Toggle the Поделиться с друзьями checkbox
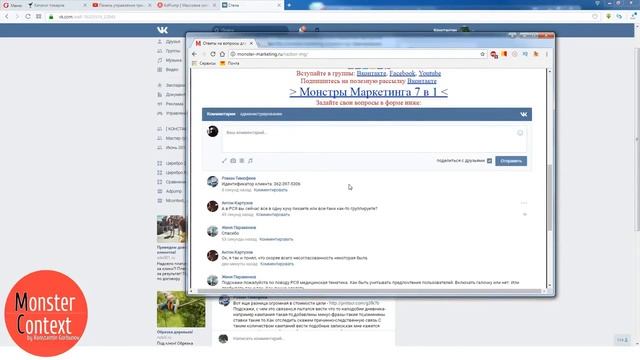The width and height of the screenshot is (640, 360). (x=489, y=161)
